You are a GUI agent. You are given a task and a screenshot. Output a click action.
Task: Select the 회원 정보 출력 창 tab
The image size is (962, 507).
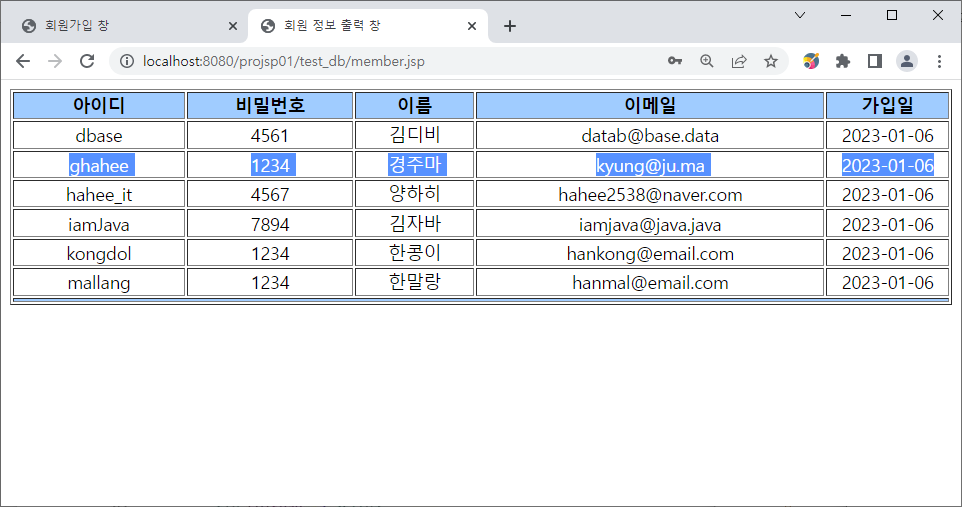(368, 26)
